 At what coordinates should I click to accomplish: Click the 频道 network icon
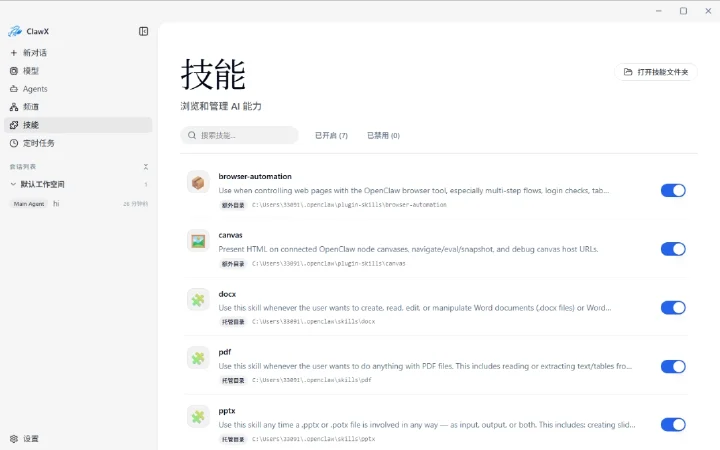click(x=14, y=107)
